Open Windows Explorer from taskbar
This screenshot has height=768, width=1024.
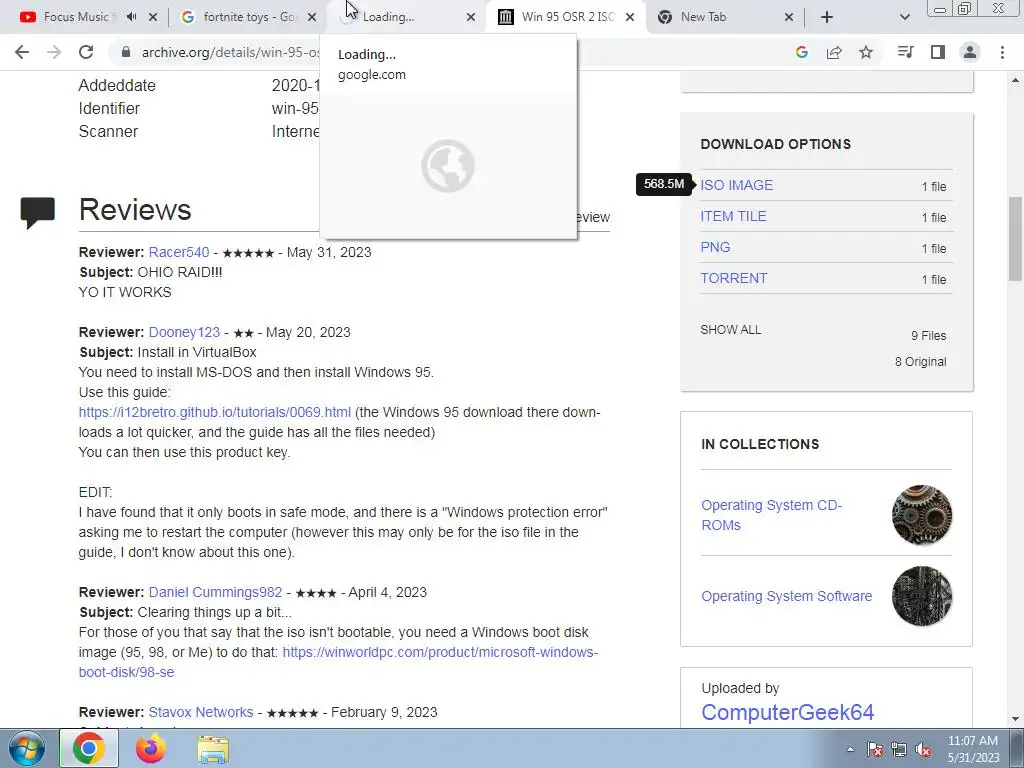[213, 750]
